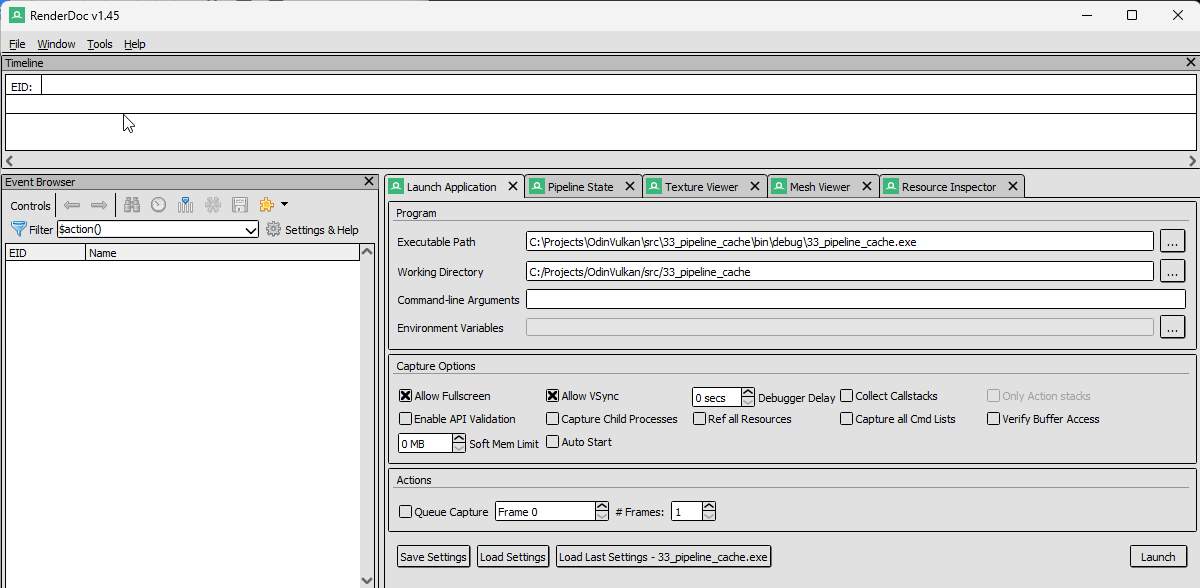Close the Pipeline State tab
The width and height of the screenshot is (1200, 588).
(x=630, y=186)
